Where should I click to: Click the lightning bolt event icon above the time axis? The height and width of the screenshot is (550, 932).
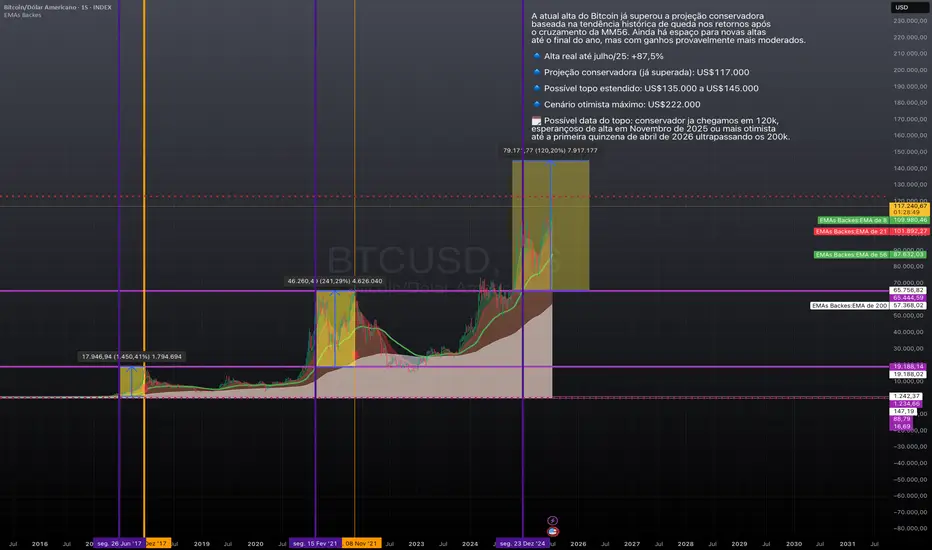click(x=552, y=520)
